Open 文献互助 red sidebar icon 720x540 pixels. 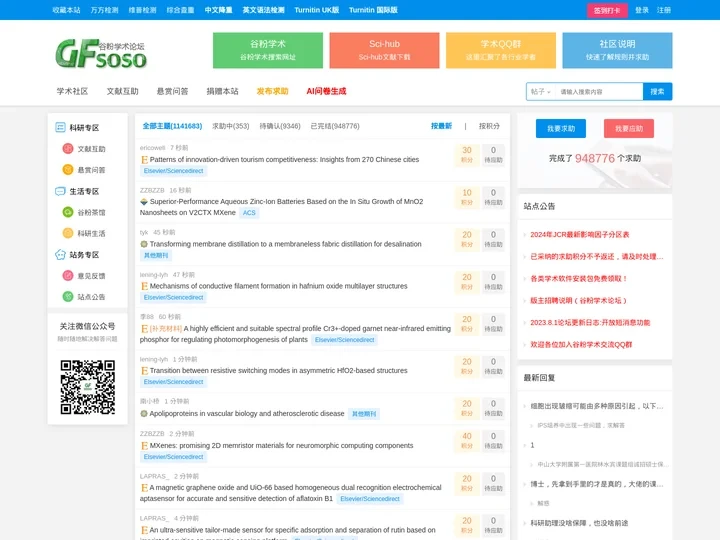[68, 148]
